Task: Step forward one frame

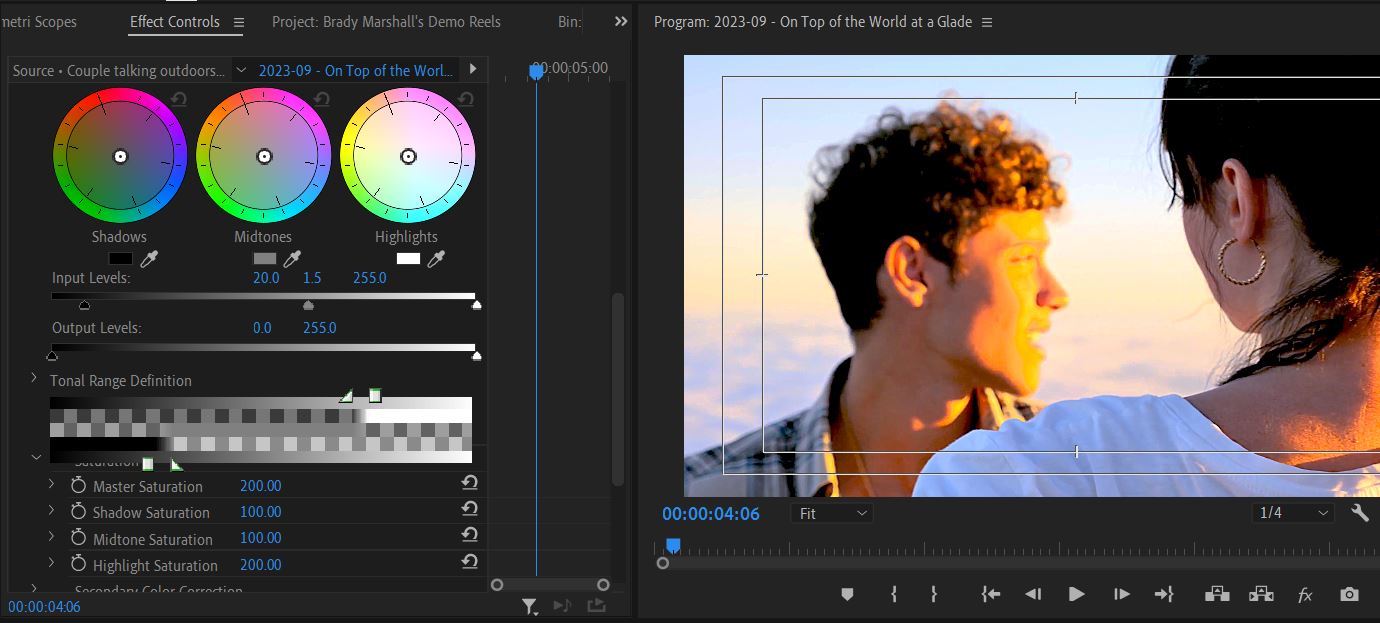Action: 1121,594
